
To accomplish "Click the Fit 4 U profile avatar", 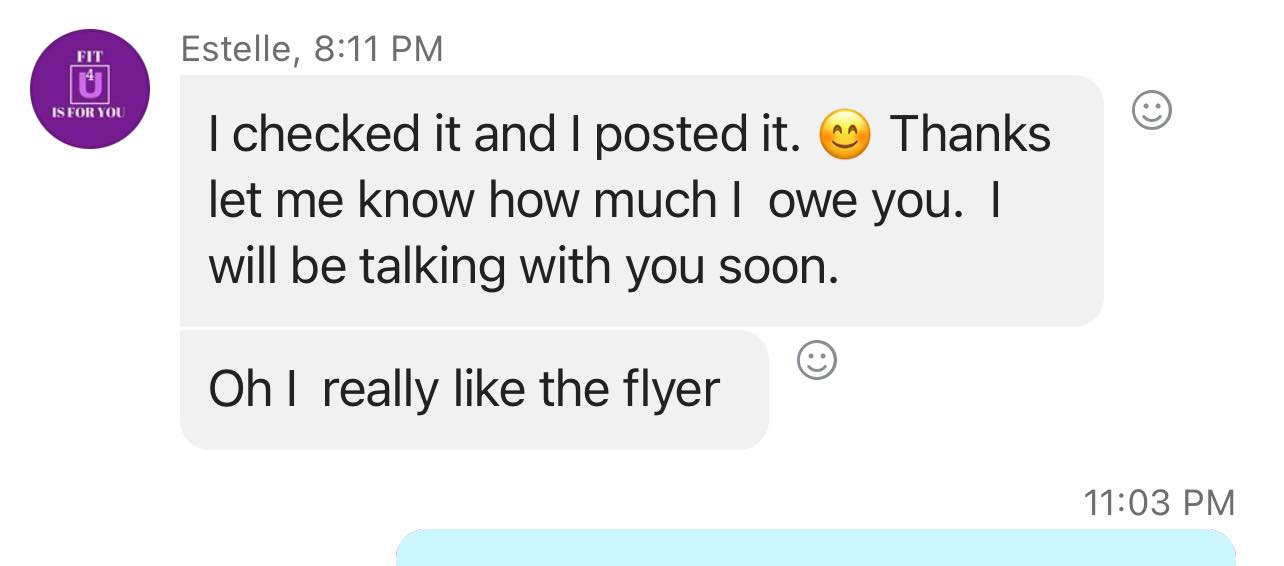I will click(x=90, y=89).
